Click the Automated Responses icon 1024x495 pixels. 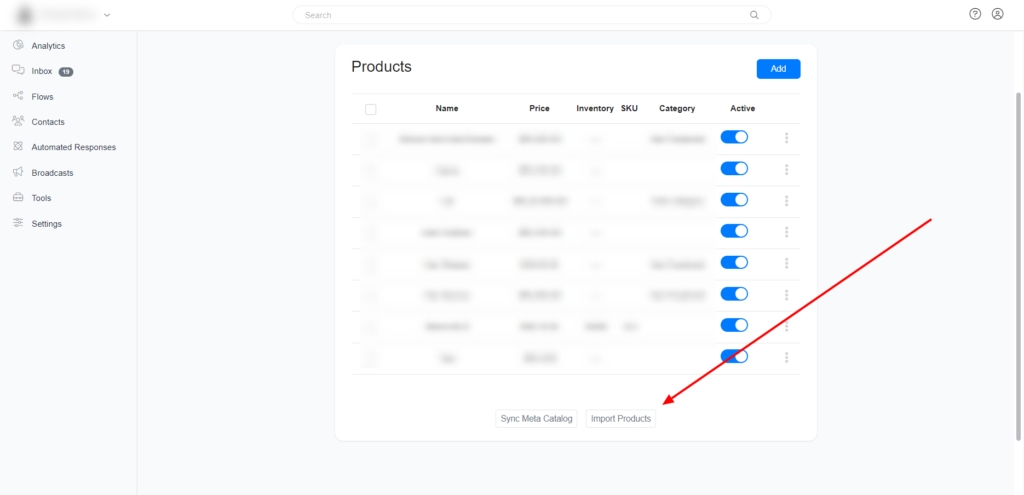(18, 147)
